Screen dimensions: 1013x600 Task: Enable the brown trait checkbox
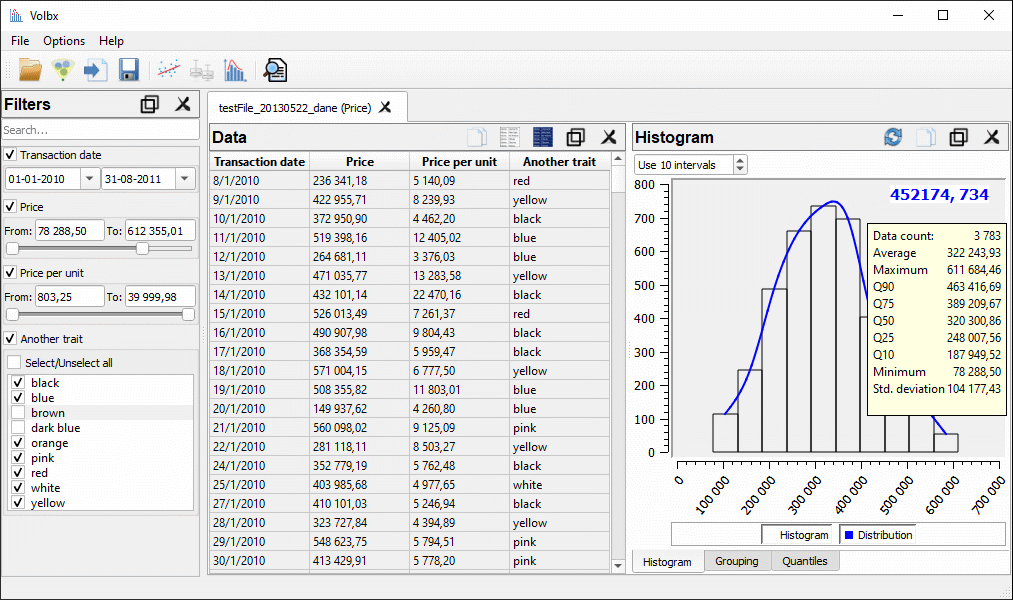click(18, 413)
